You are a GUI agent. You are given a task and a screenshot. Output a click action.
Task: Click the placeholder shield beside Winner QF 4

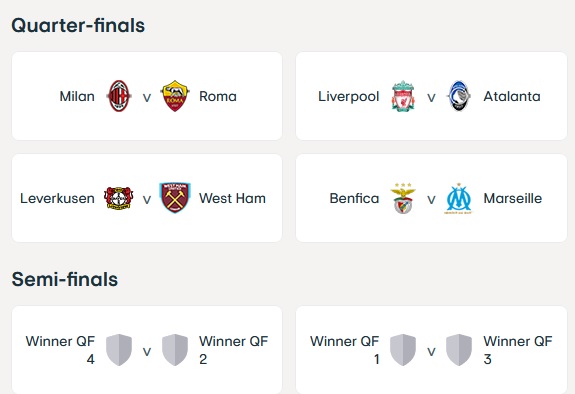[119, 350]
